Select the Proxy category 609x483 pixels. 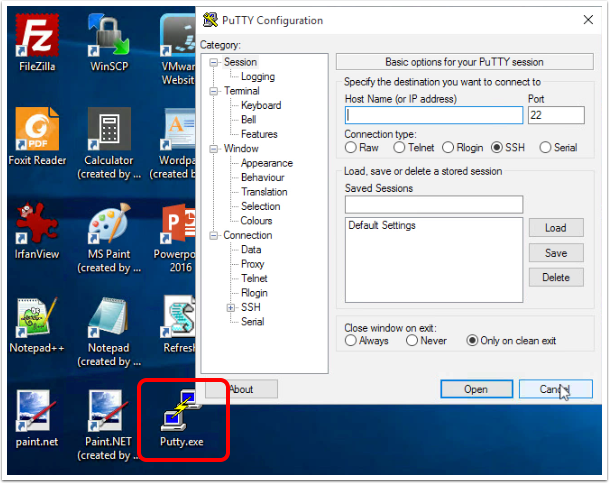tap(252, 264)
